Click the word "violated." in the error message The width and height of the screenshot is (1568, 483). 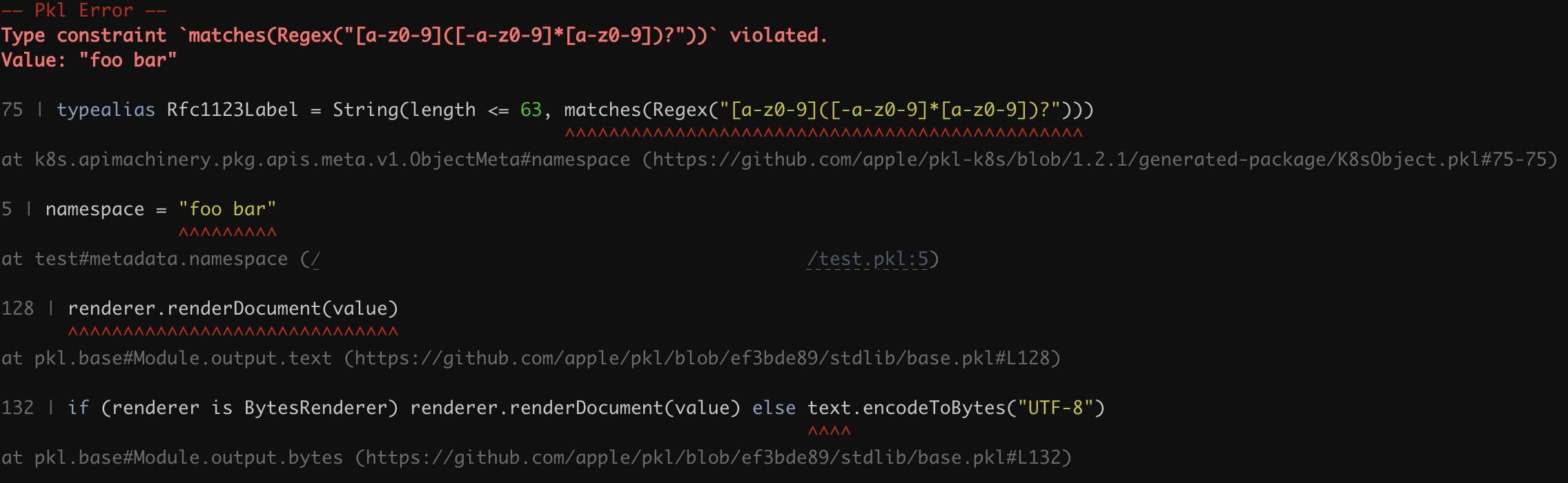(778, 35)
